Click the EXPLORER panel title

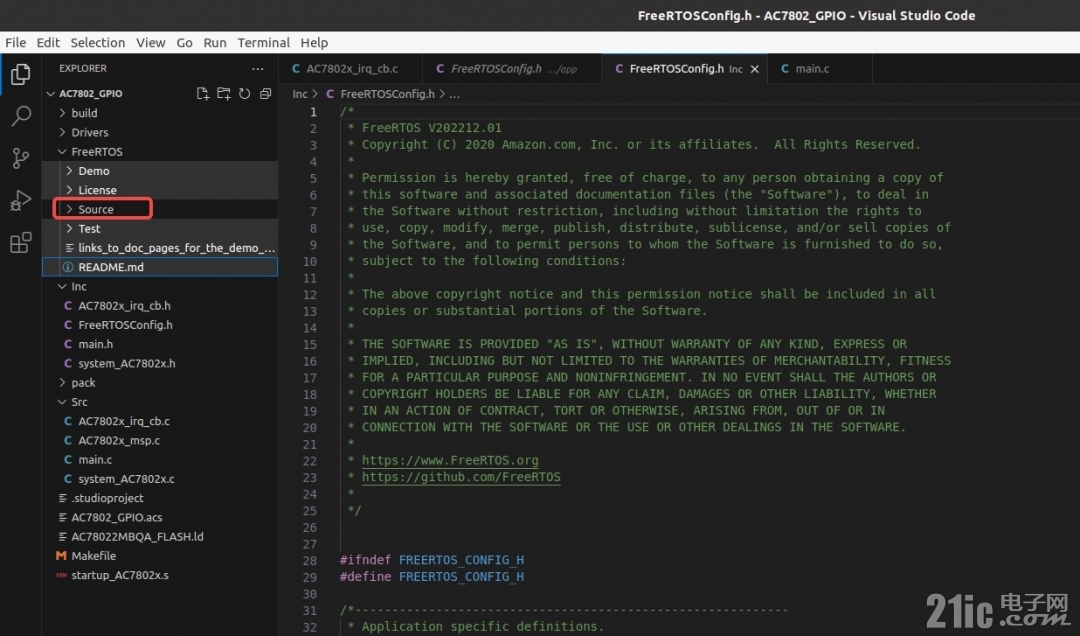click(x=83, y=69)
